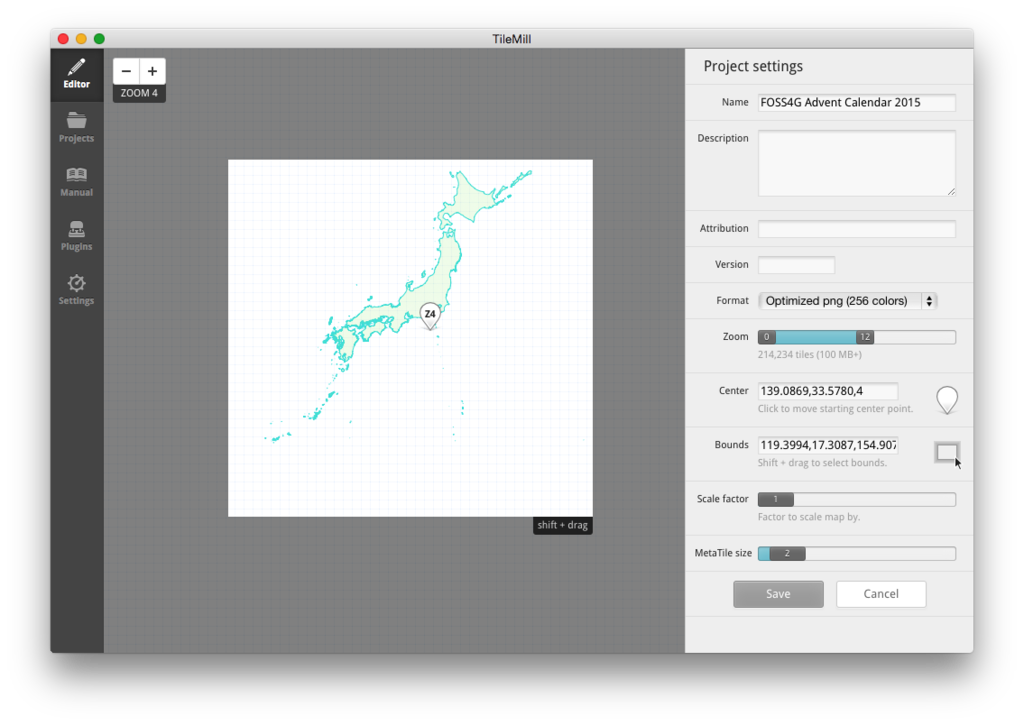
Task: Zoom in the map with plus button
Action: click(152, 71)
